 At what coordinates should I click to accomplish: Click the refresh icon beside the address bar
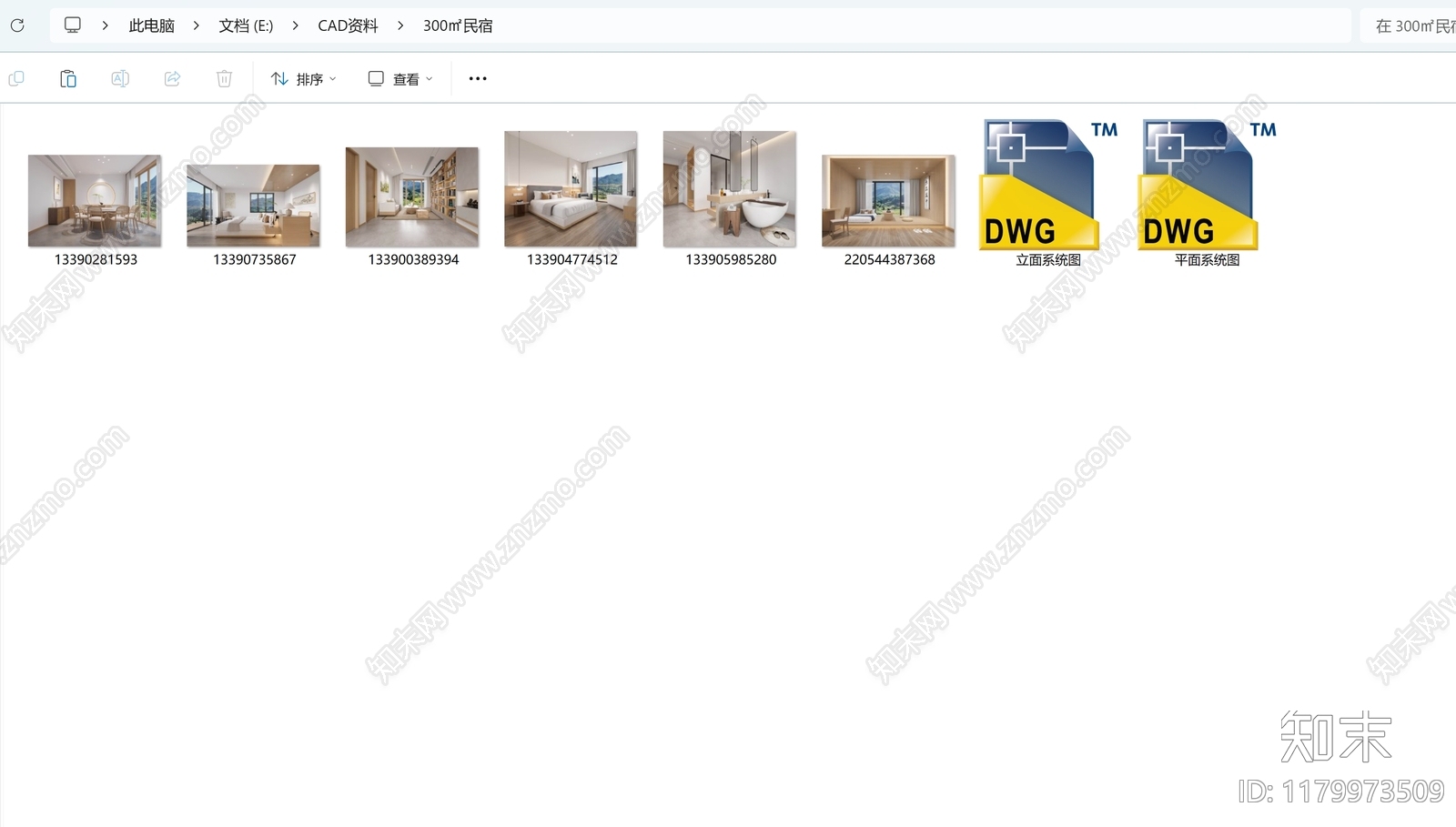click(17, 25)
